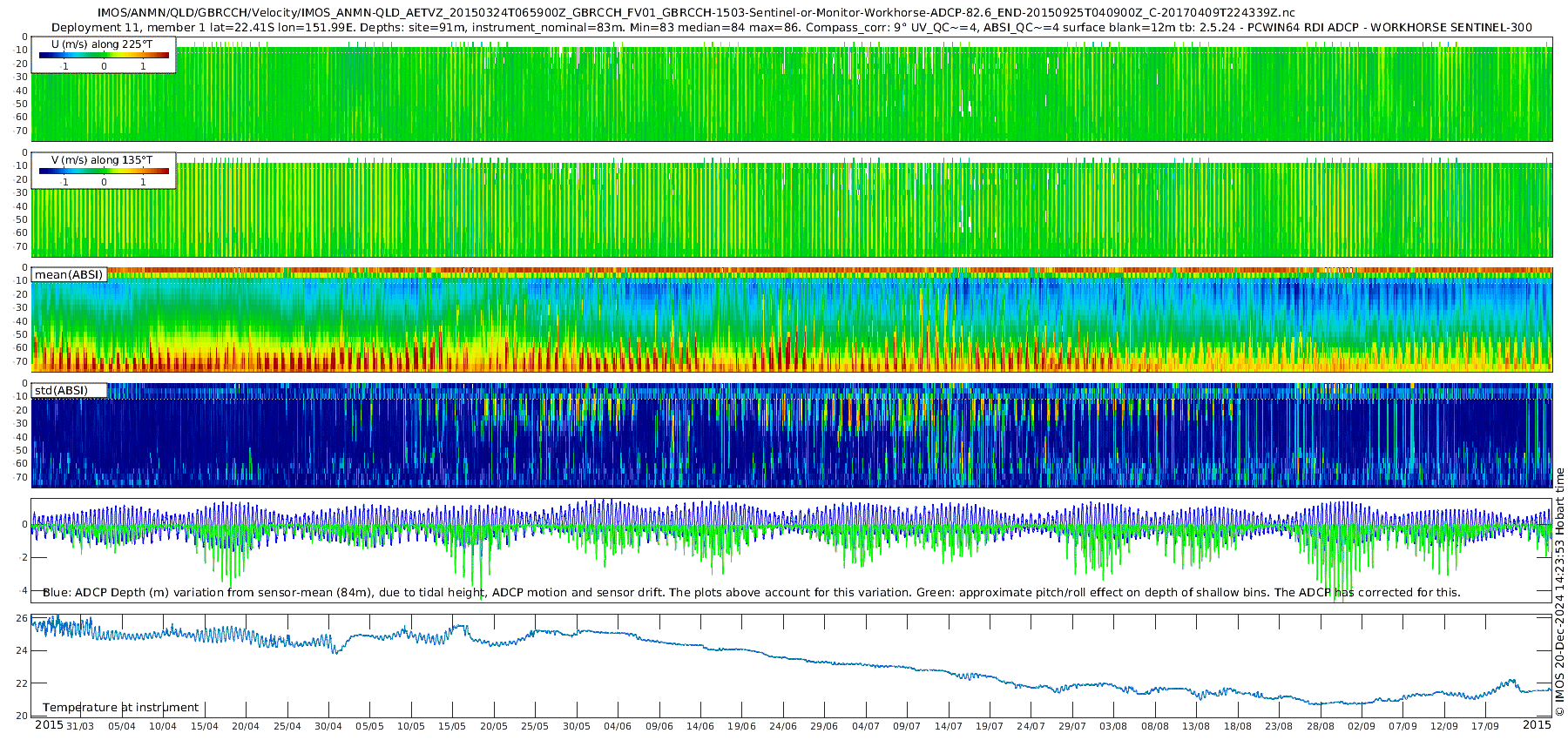1568x740 pixels.
Task: Click the 22 tick on the temperature axis
Action: [x=22, y=683]
